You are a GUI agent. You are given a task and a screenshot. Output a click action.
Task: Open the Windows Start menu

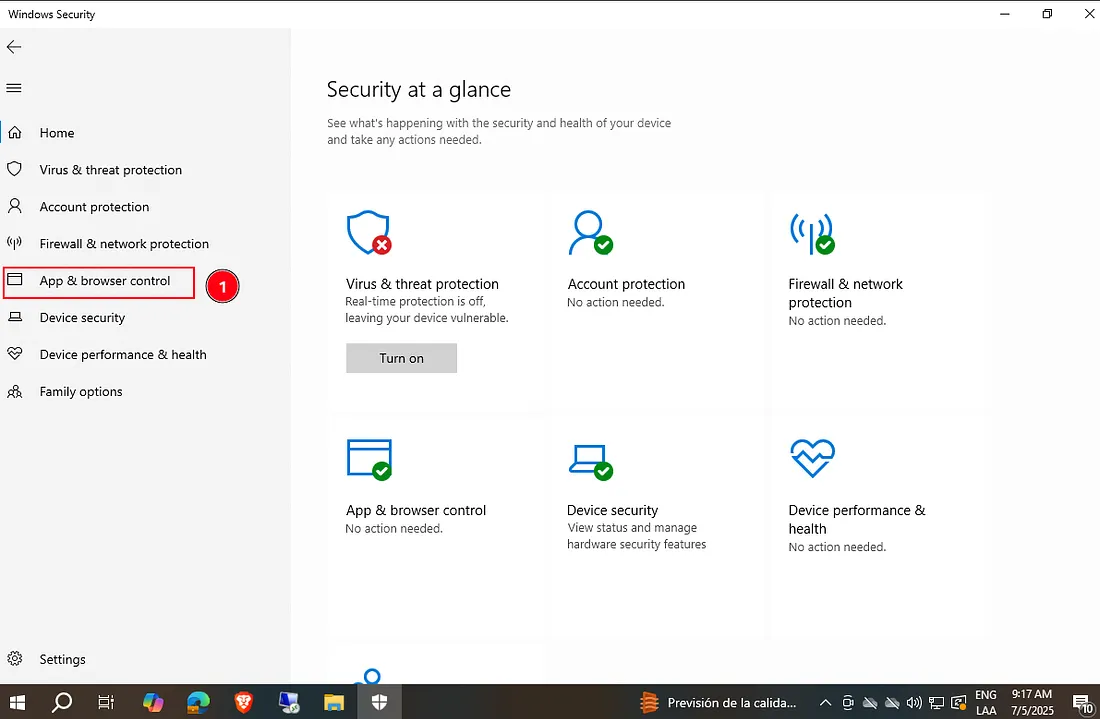point(18,702)
